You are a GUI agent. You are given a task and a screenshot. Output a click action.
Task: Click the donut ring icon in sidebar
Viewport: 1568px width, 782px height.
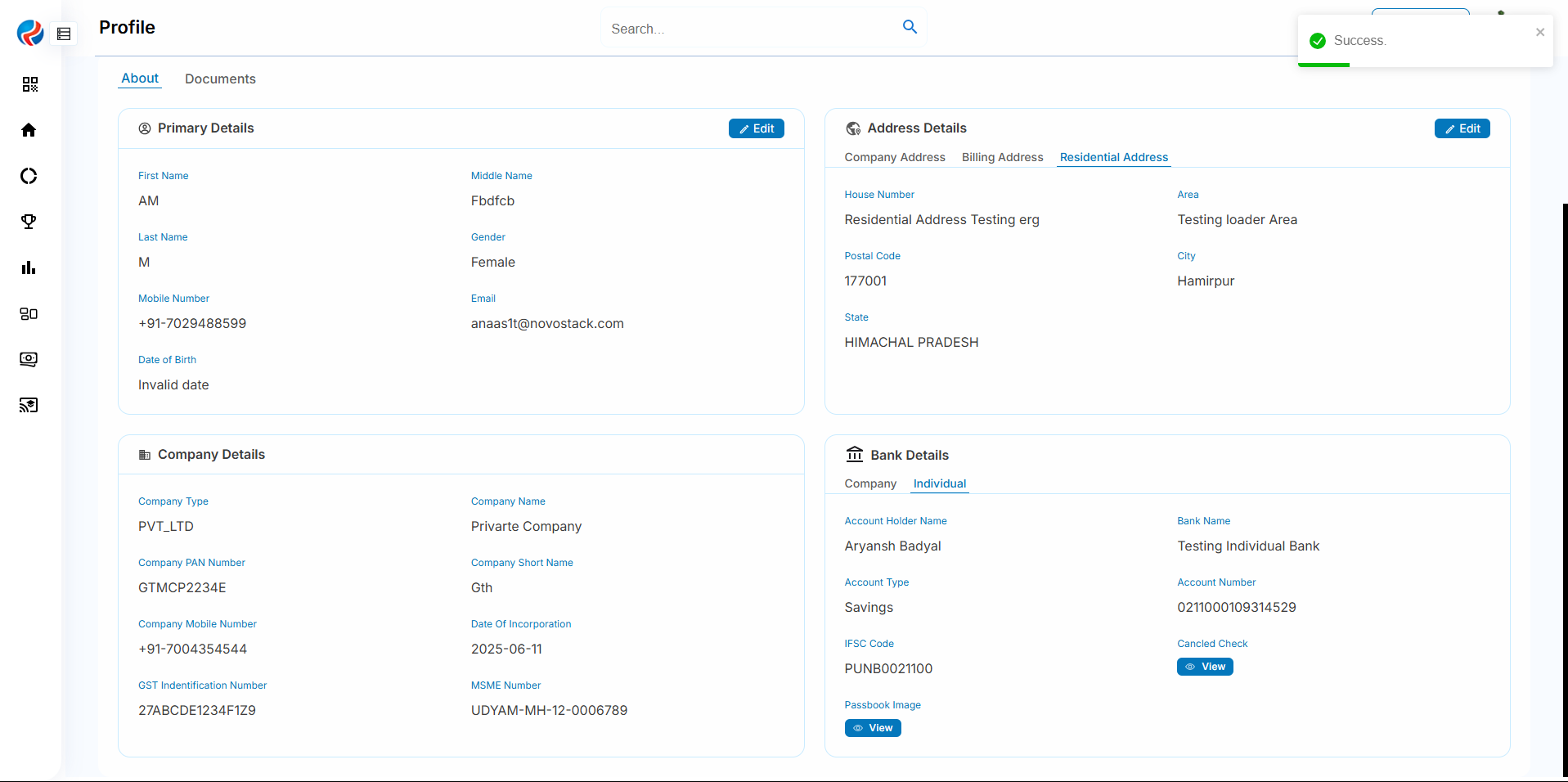tap(29, 176)
